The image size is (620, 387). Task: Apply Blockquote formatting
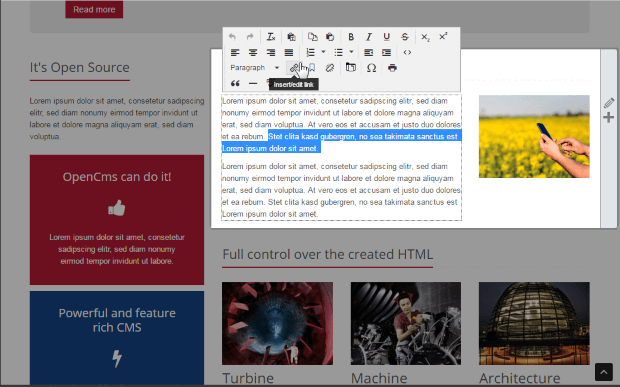pyautogui.click(x=235, y=83)
